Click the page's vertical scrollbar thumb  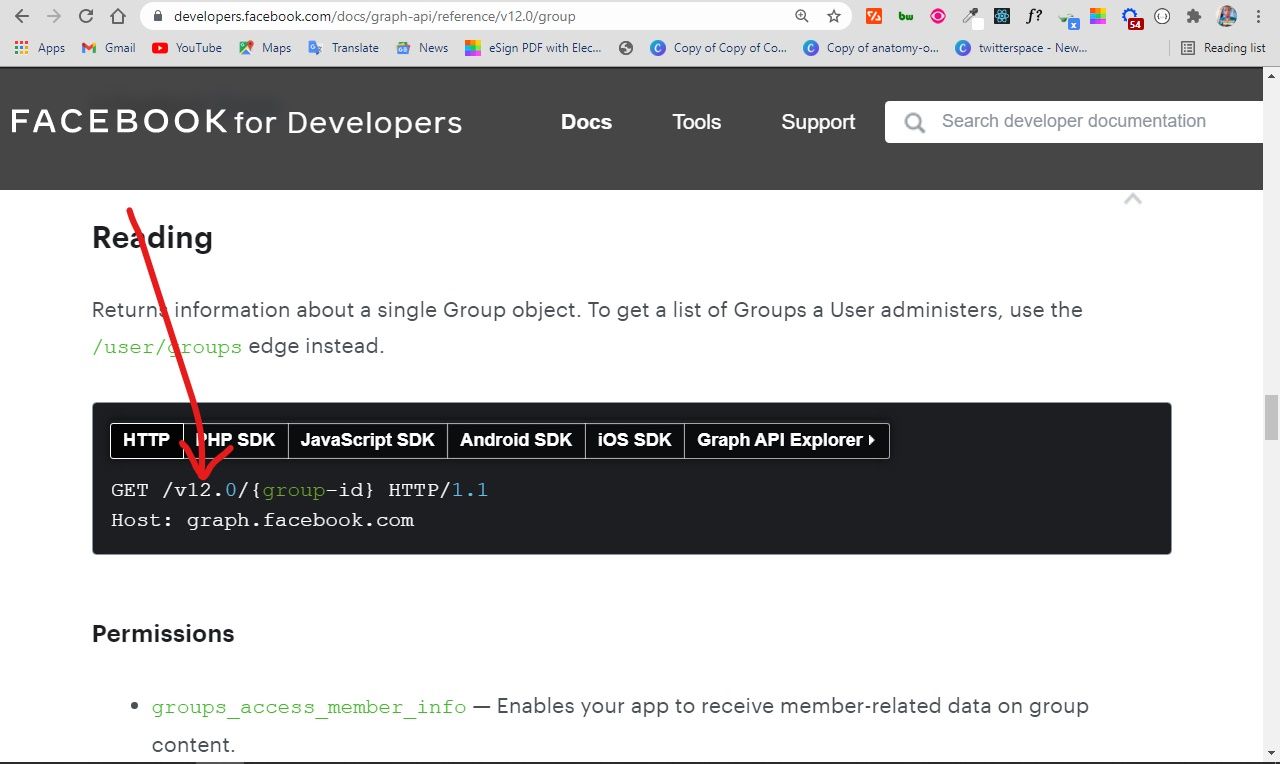1271,417
